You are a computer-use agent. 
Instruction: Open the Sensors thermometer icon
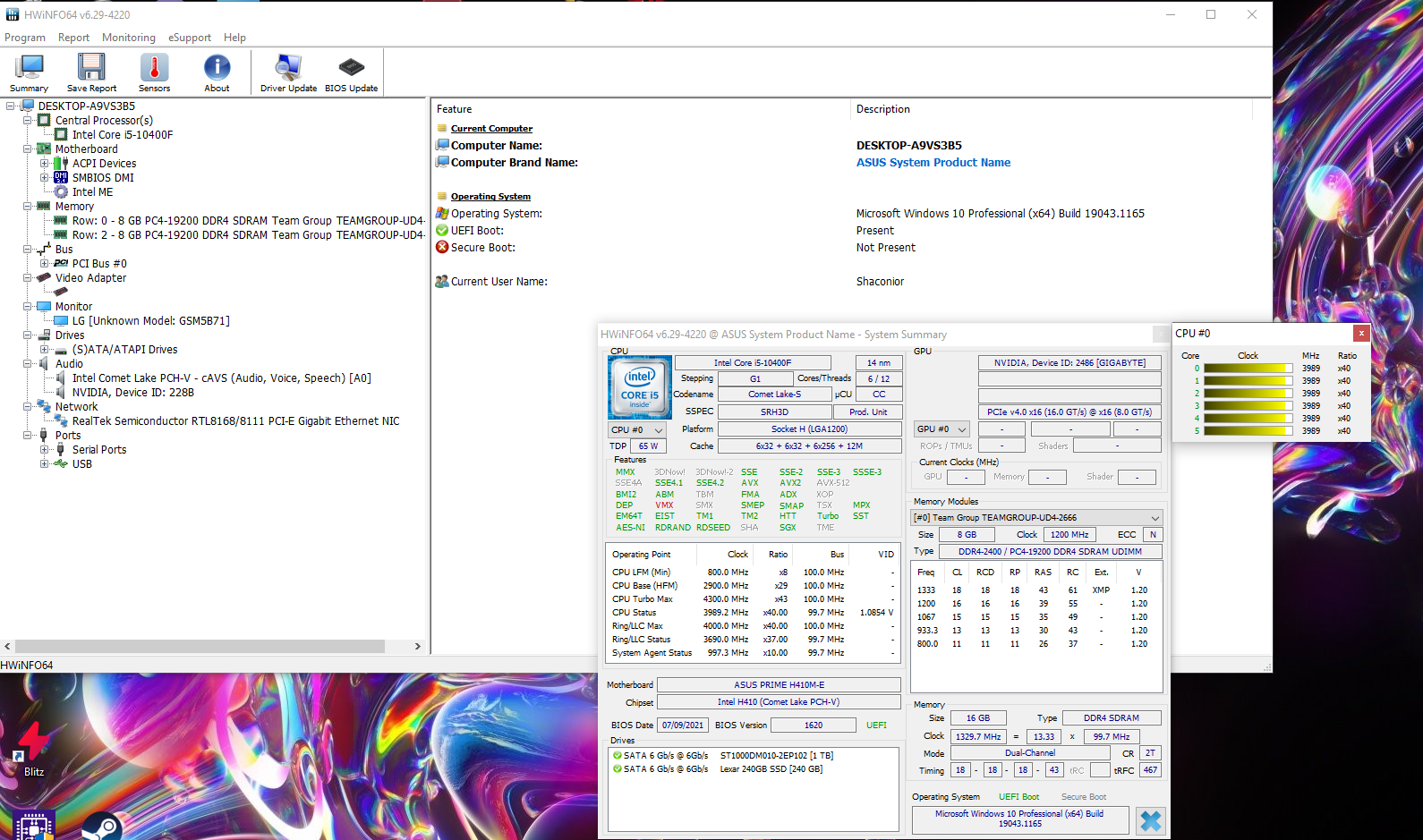pos(154,72)
